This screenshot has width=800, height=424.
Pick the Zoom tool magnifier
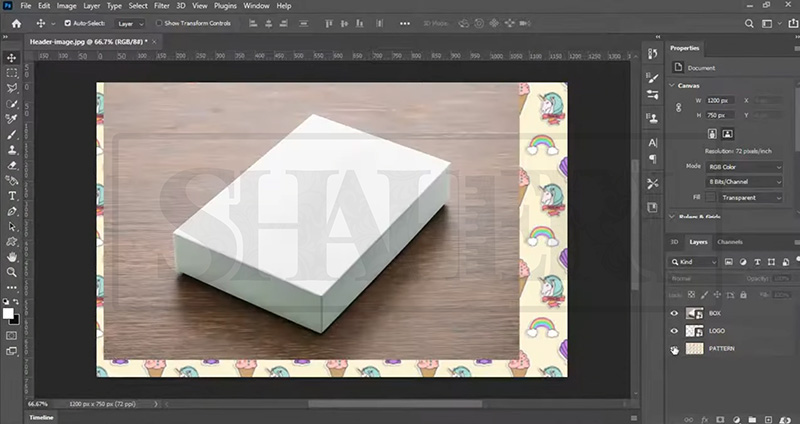coord(11,271)
